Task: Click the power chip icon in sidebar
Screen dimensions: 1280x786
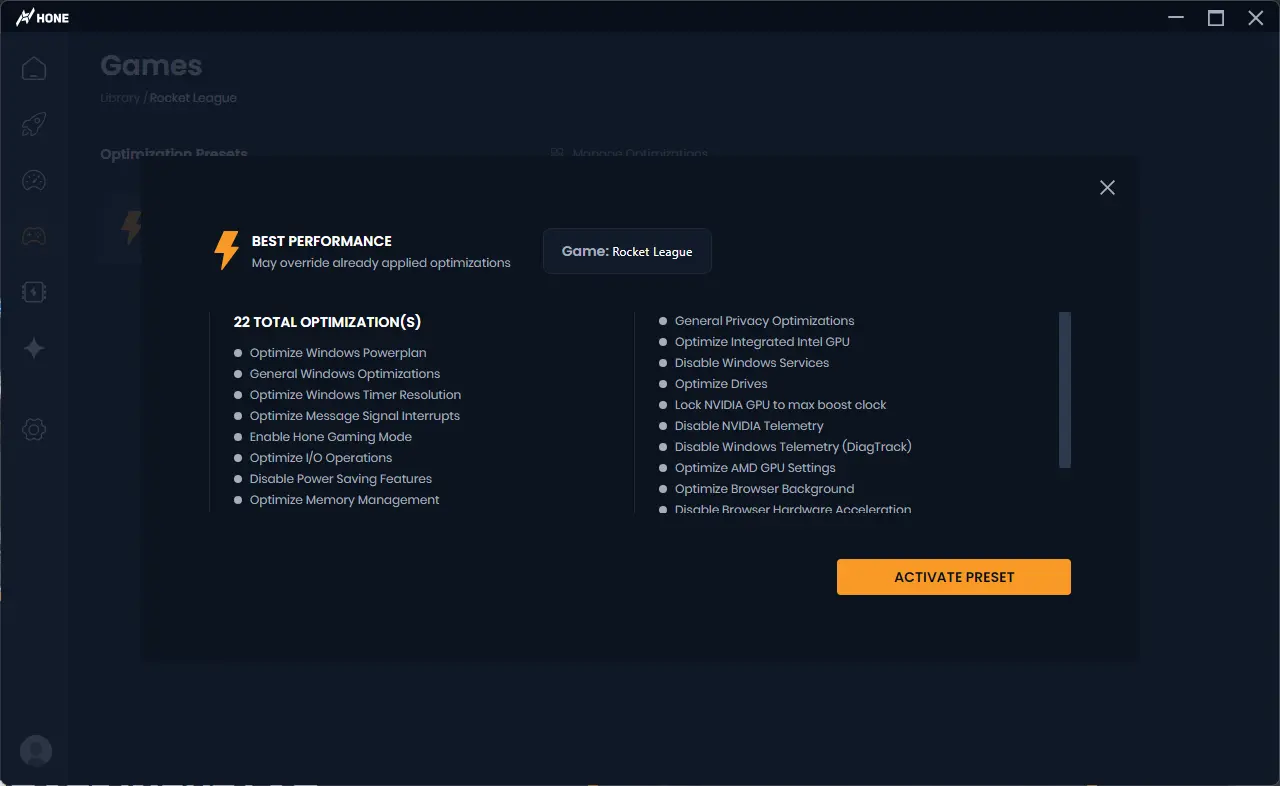Action: tap(34, 292)
